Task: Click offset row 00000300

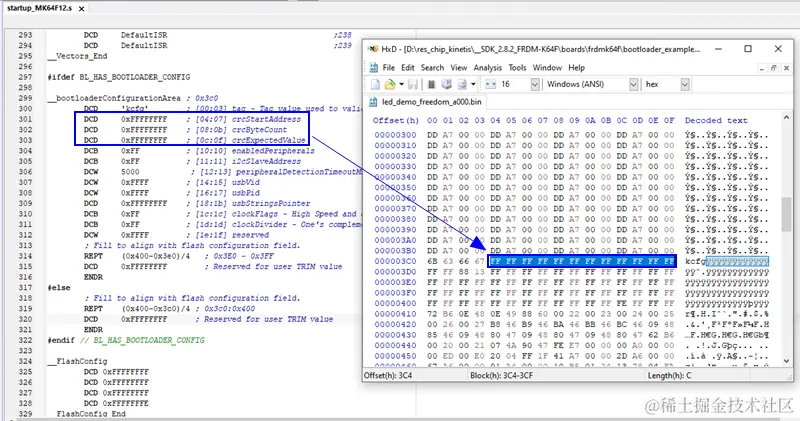Action: coord(395,135)
